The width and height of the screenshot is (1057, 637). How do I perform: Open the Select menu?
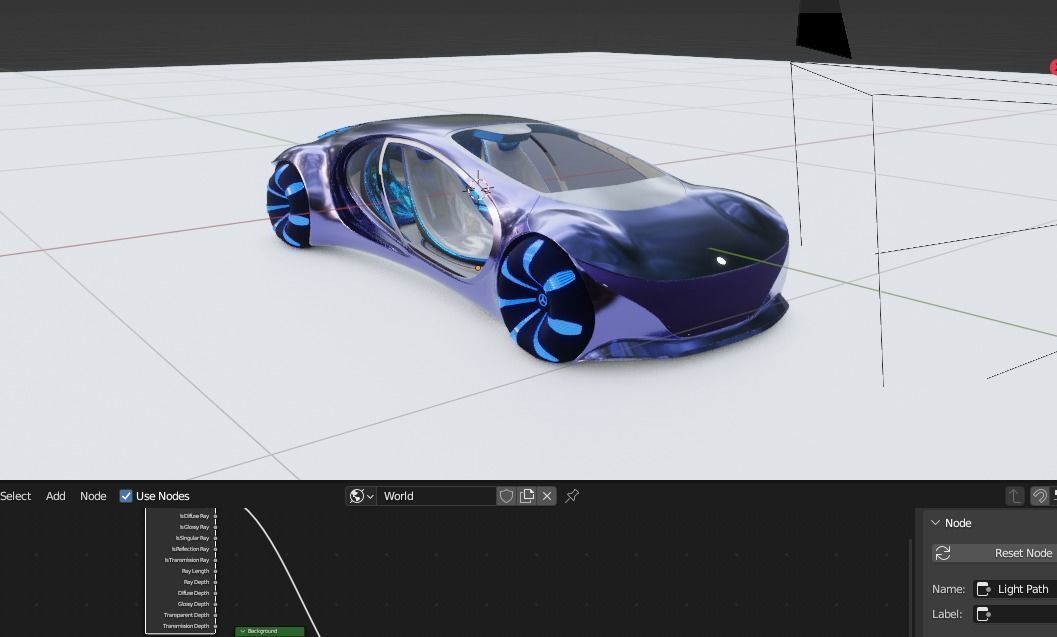16,495
